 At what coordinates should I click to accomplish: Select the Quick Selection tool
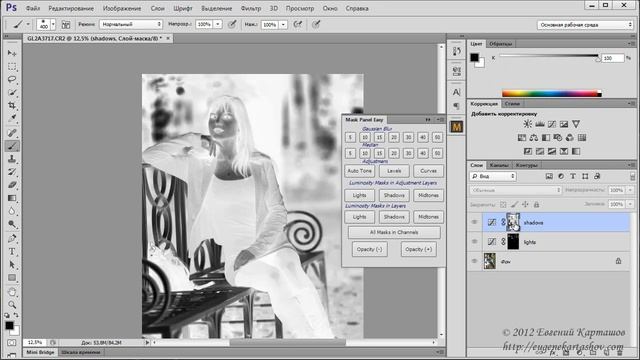point(12,92)
